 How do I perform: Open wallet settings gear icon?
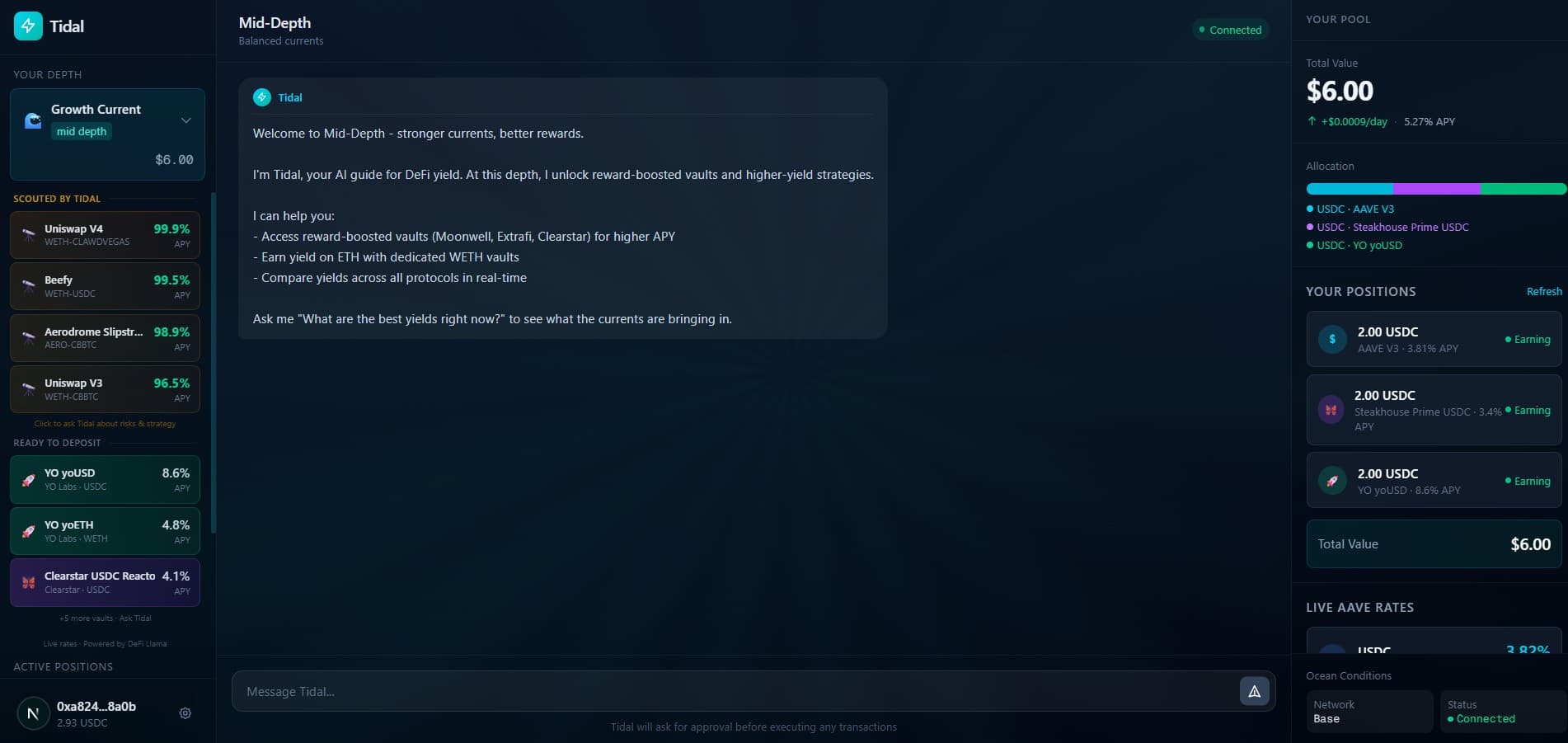pos(185,713)
